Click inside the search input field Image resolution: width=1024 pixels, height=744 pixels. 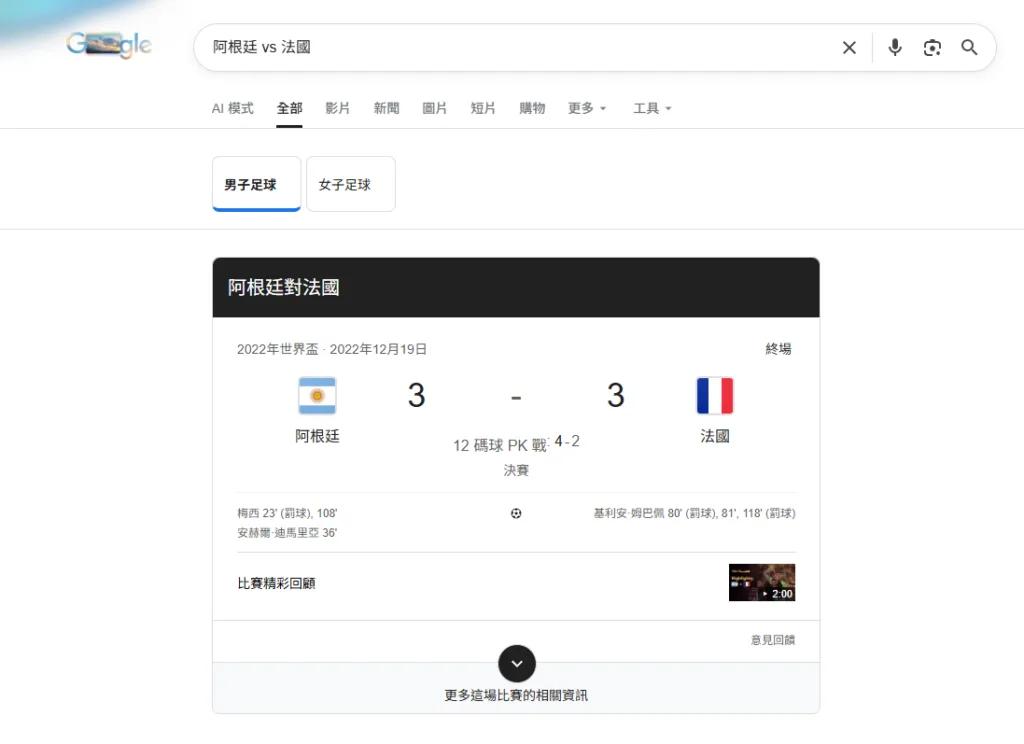[x=500, y=47]
